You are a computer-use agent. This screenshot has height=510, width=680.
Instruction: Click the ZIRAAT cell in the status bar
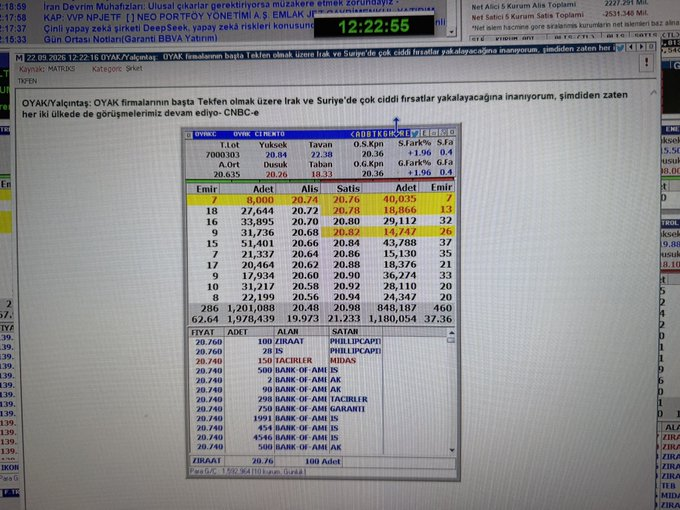(206, 461)
